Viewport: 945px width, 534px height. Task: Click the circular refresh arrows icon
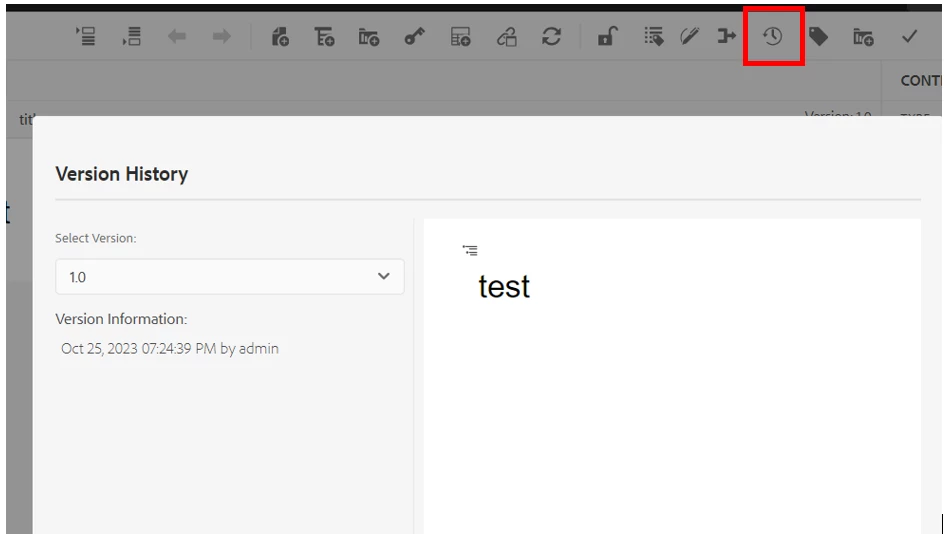[551, 37]
